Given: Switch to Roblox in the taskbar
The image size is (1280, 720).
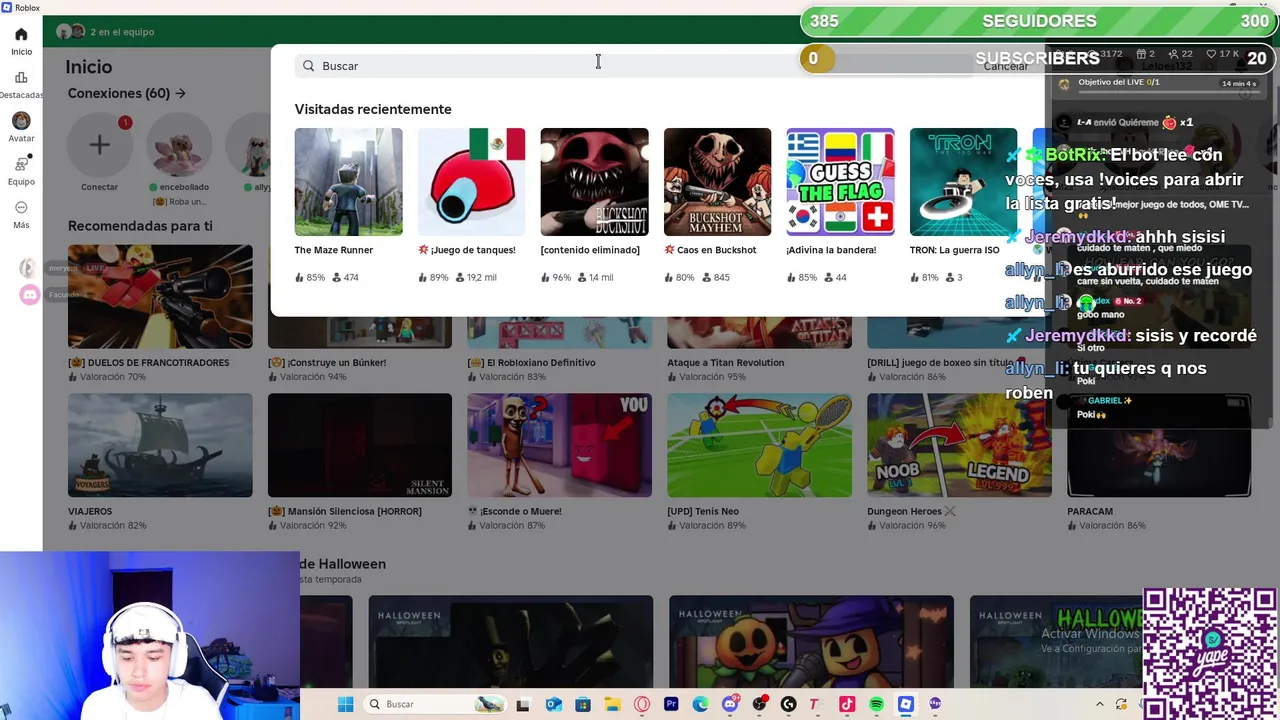Looking at the screenshot, I should (906, 705).
